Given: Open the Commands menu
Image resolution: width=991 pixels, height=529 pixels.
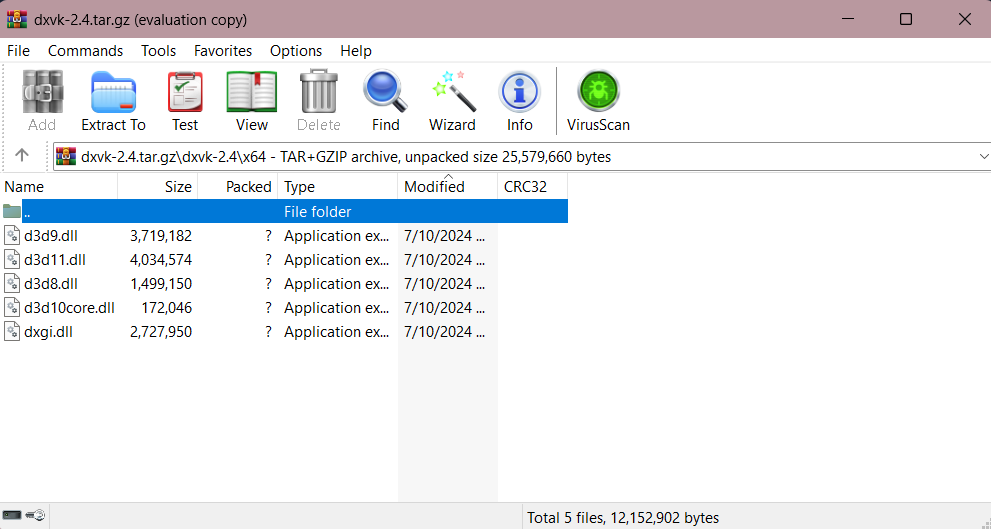Looking at the screenshot, I should click(85, 51).
